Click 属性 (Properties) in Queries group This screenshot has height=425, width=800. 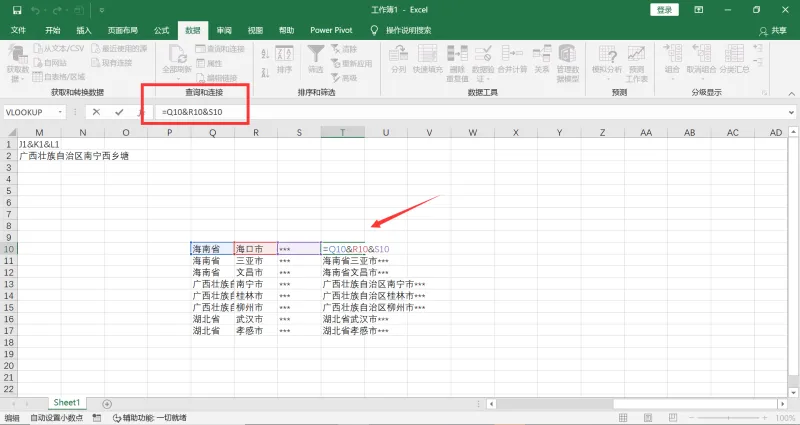pyautogui.click(x=209, y=63)
